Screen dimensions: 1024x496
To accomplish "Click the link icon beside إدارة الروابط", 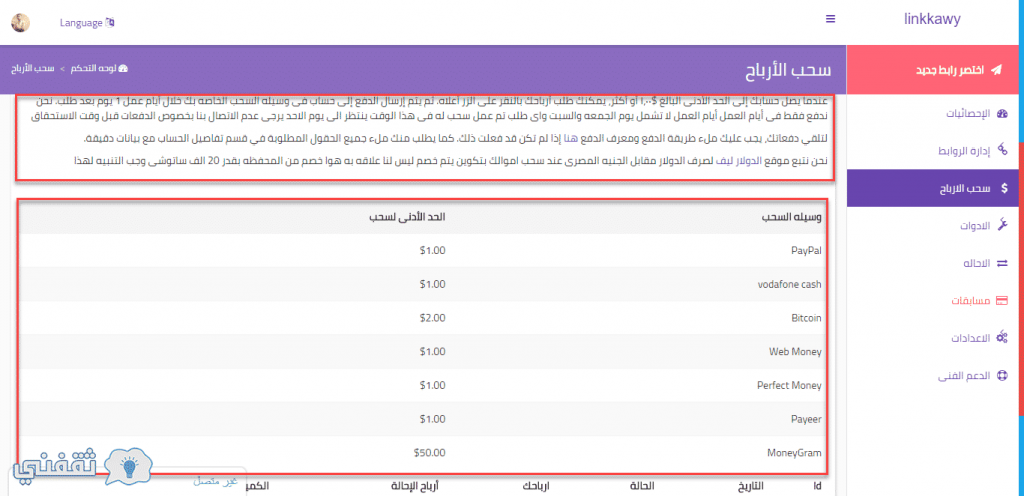I will (1003, 151).
